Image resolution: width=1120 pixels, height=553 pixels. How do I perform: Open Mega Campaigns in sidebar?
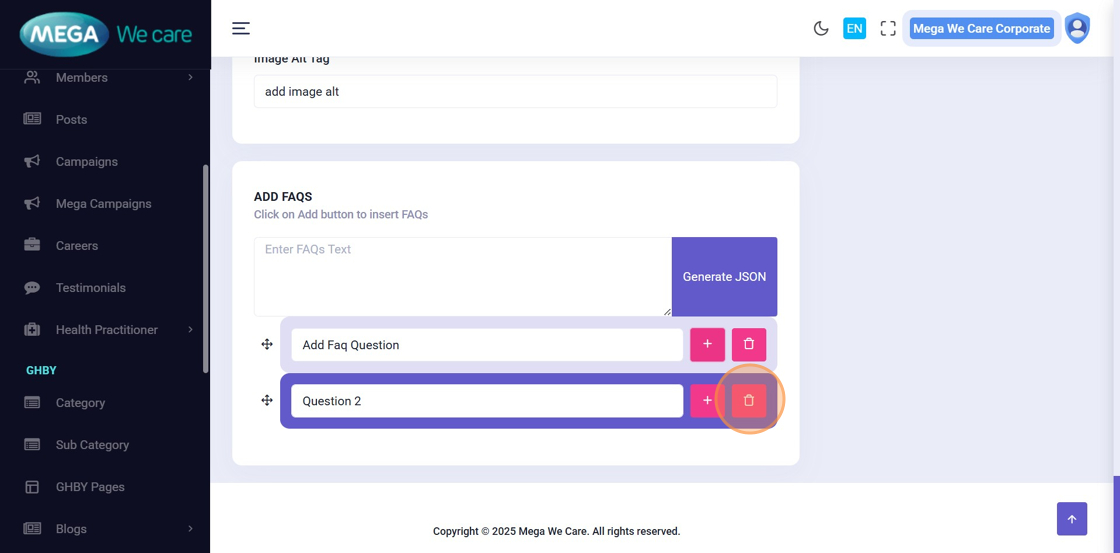pyautogui.click(x=103, y=203)
